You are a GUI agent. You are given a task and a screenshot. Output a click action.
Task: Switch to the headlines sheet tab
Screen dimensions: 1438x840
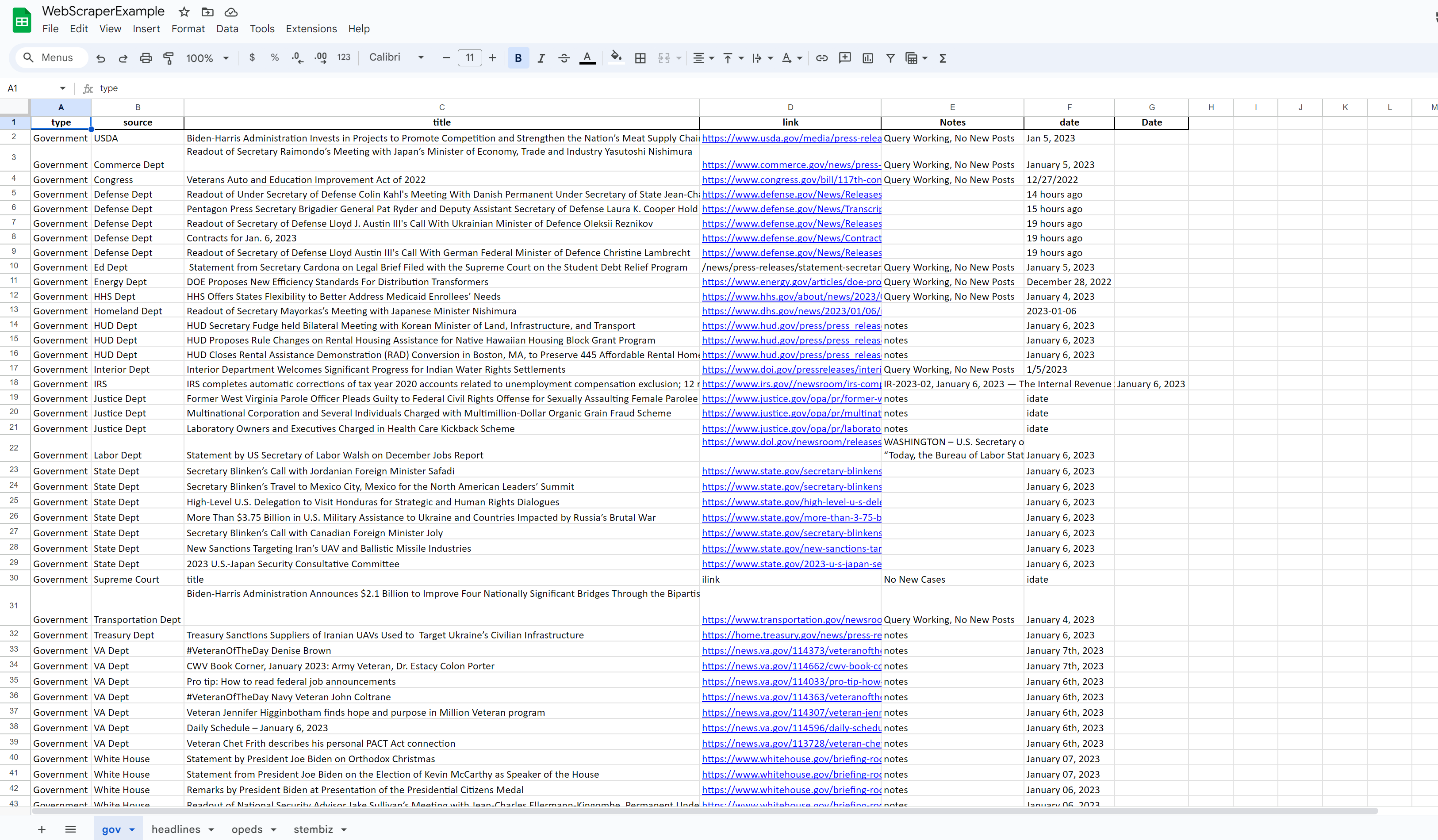click(176, 829)
